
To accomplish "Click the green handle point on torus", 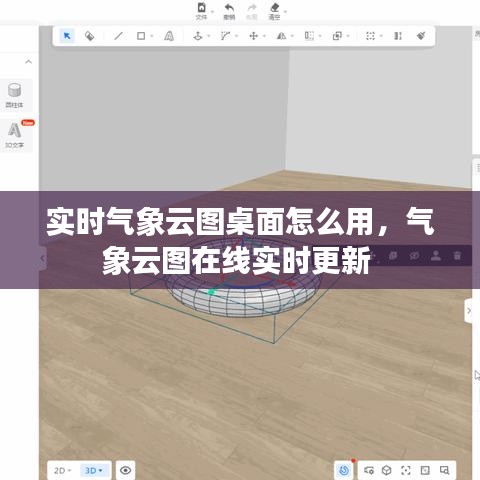I will click(x=211, y=292).
